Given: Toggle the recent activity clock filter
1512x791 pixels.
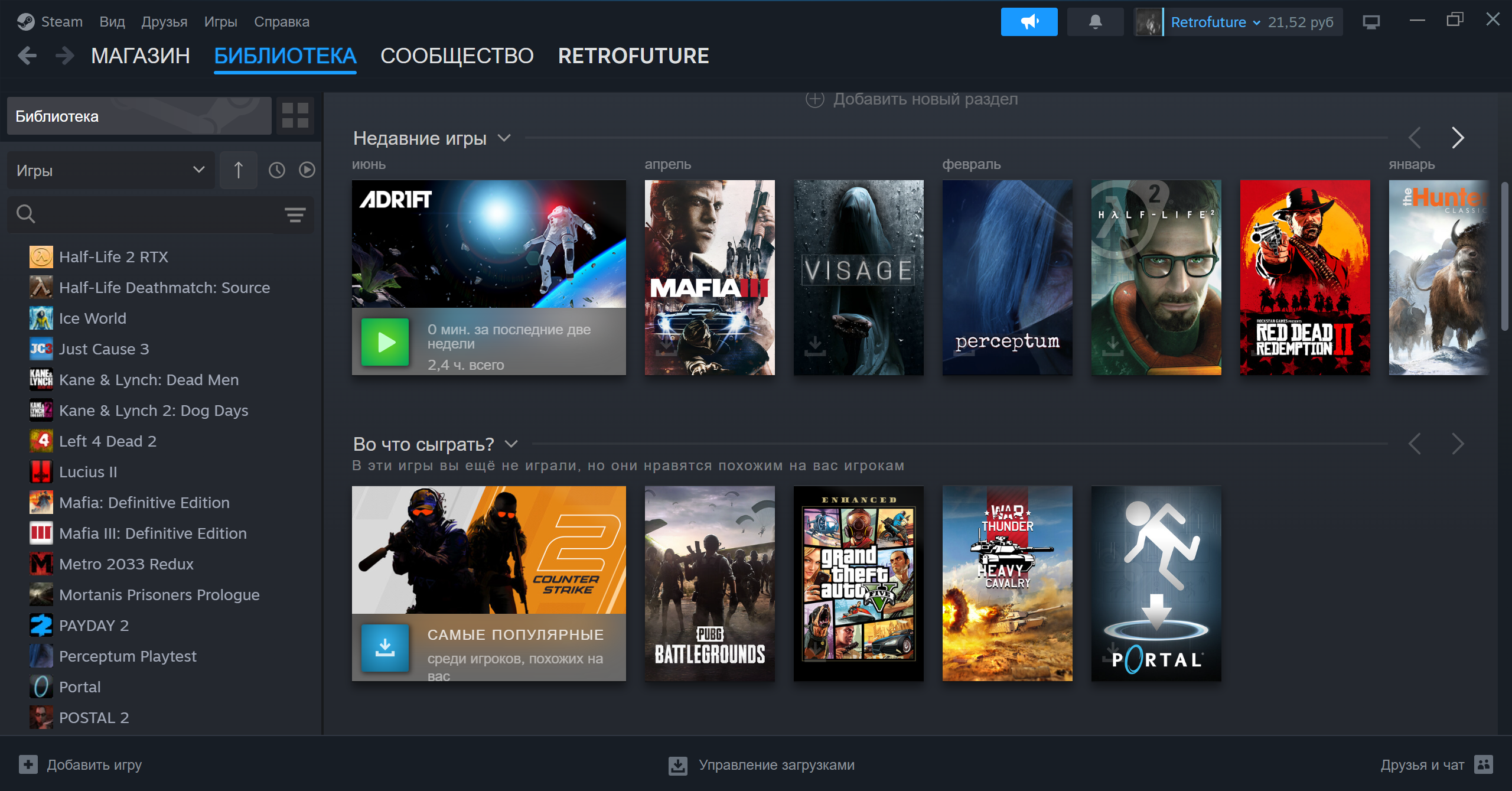Looking at the screenshot, I should (276, 170).
